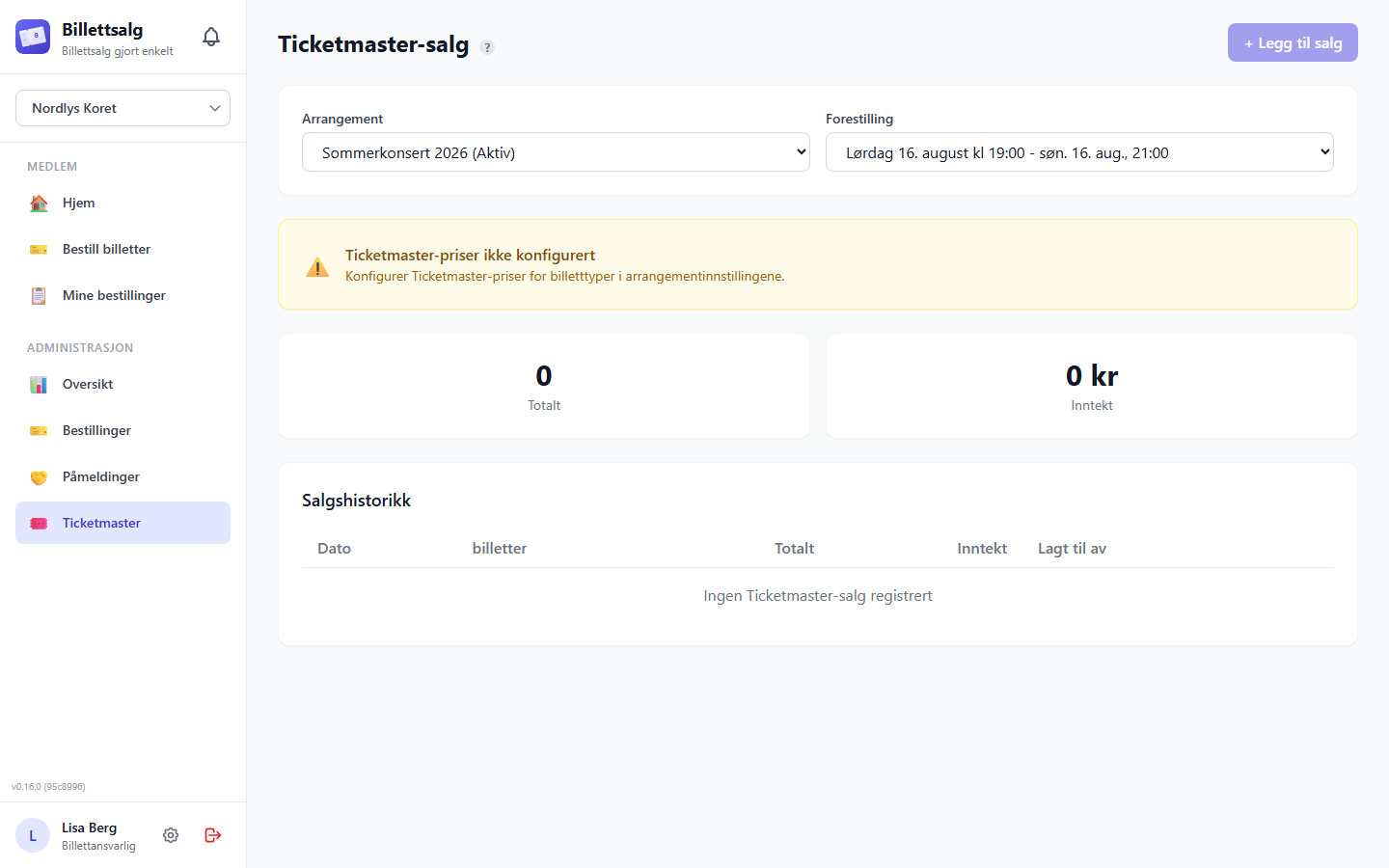Select the Ticketmaster menu item
The image size is (1389, 868).
[123, 523]
